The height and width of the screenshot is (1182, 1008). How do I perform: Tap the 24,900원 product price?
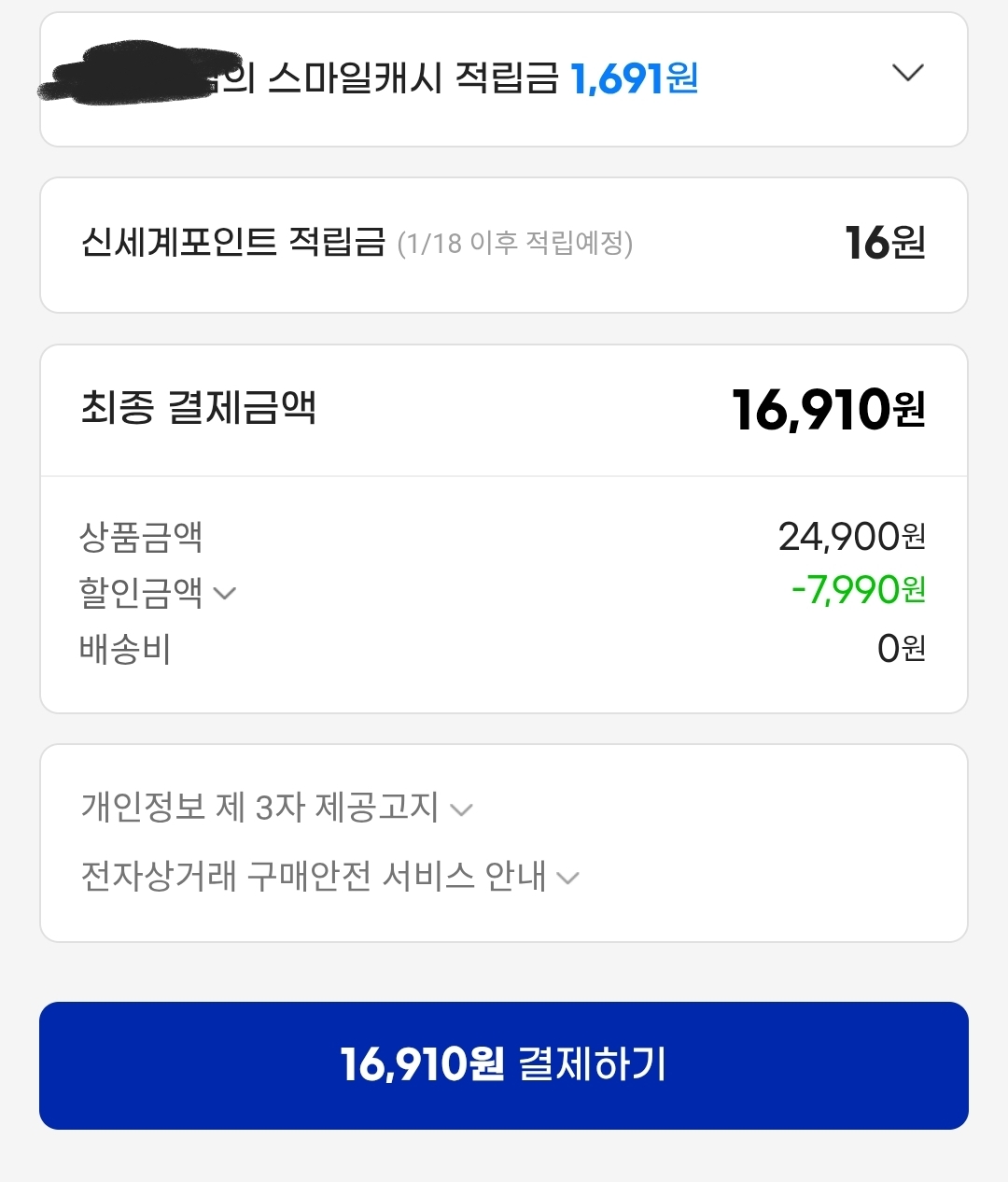[x=851, y=537]
